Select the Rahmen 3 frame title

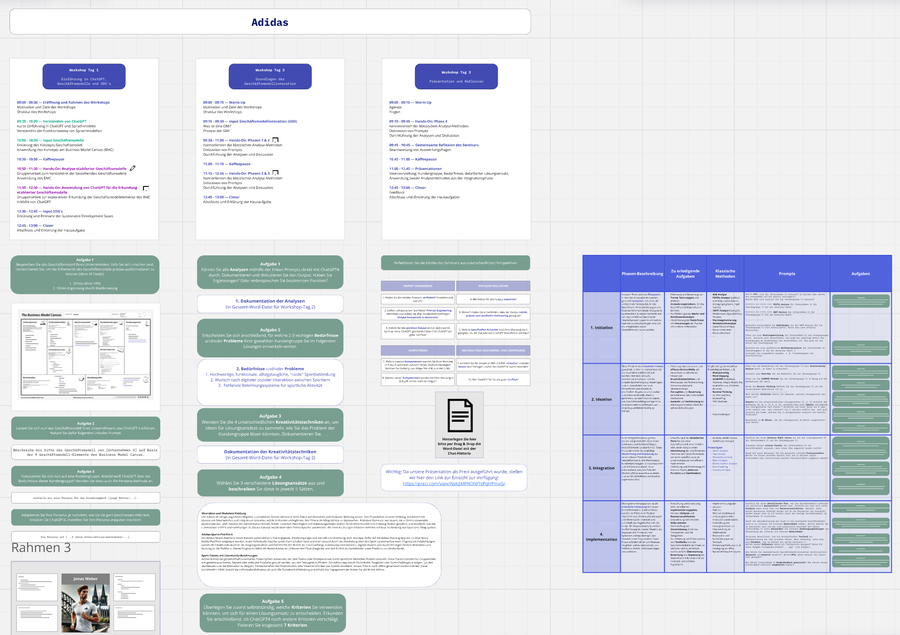41,548
